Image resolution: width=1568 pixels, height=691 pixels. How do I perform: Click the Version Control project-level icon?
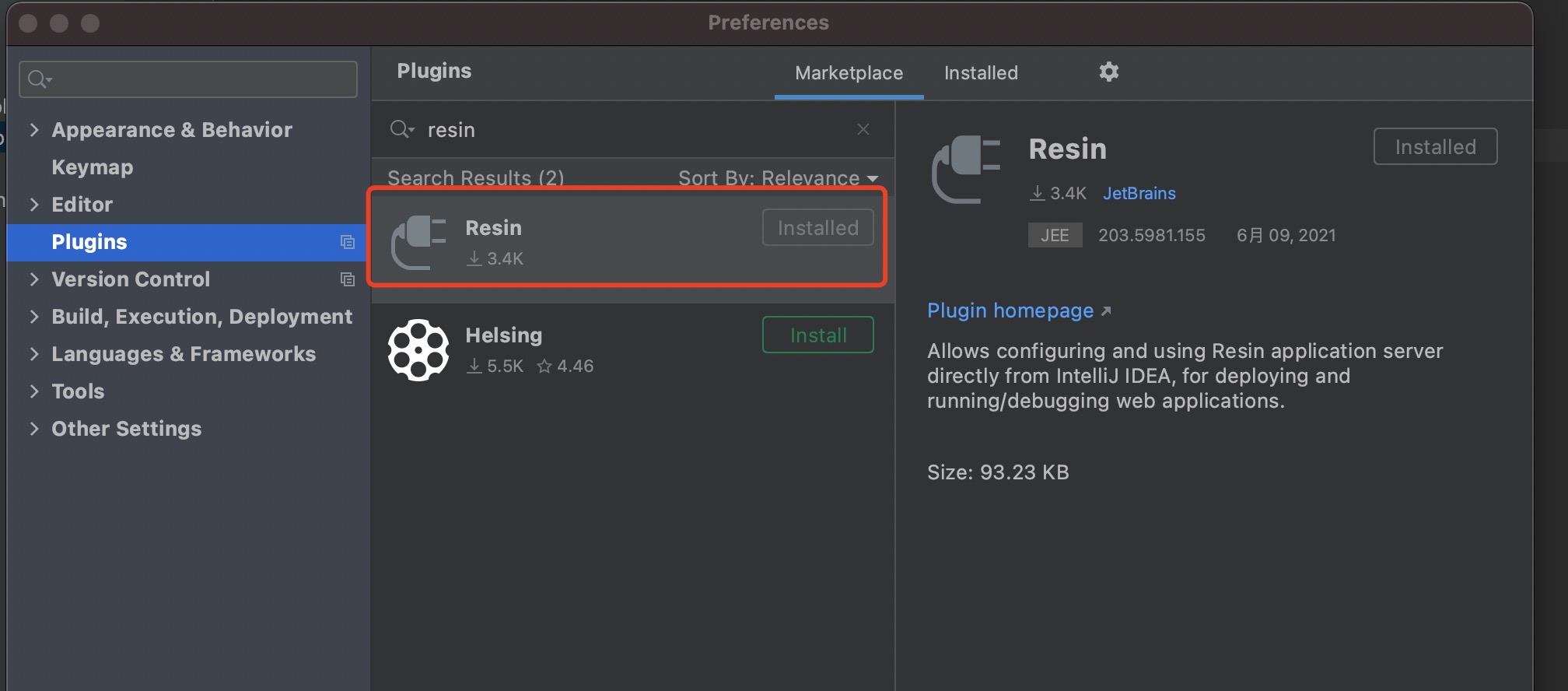348,279
